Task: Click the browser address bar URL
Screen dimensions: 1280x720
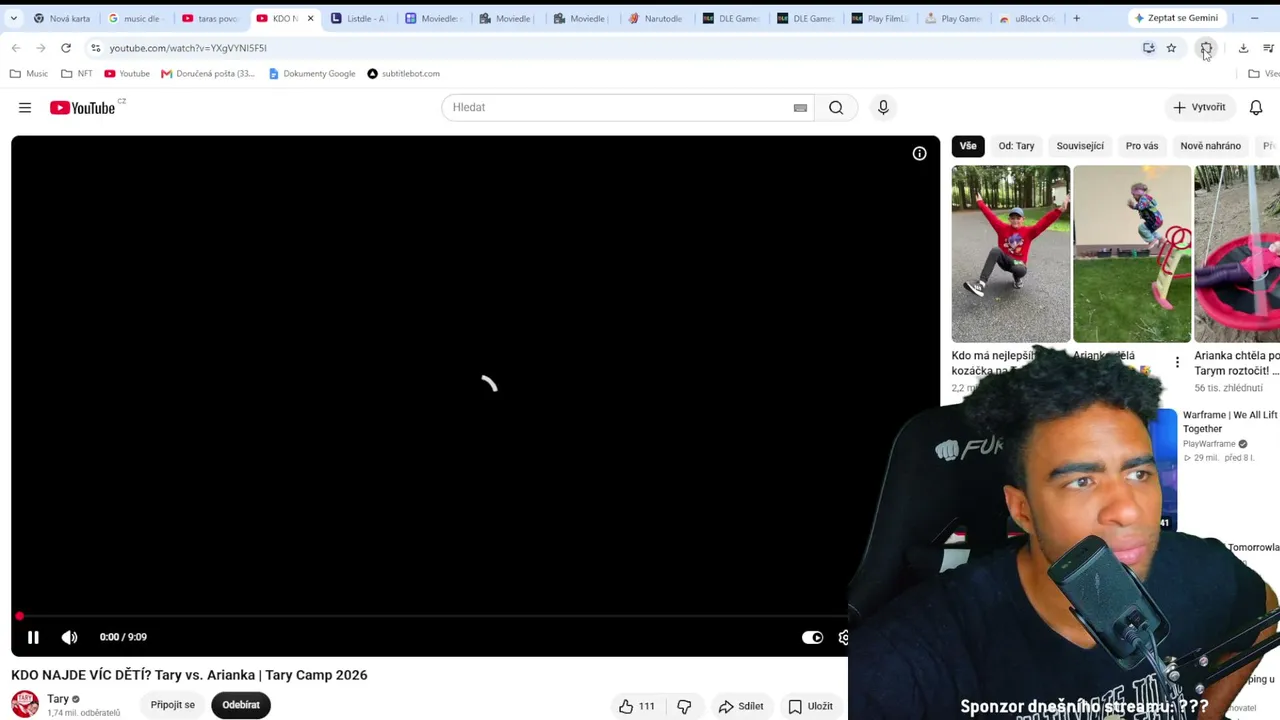Action: point(188,48)
